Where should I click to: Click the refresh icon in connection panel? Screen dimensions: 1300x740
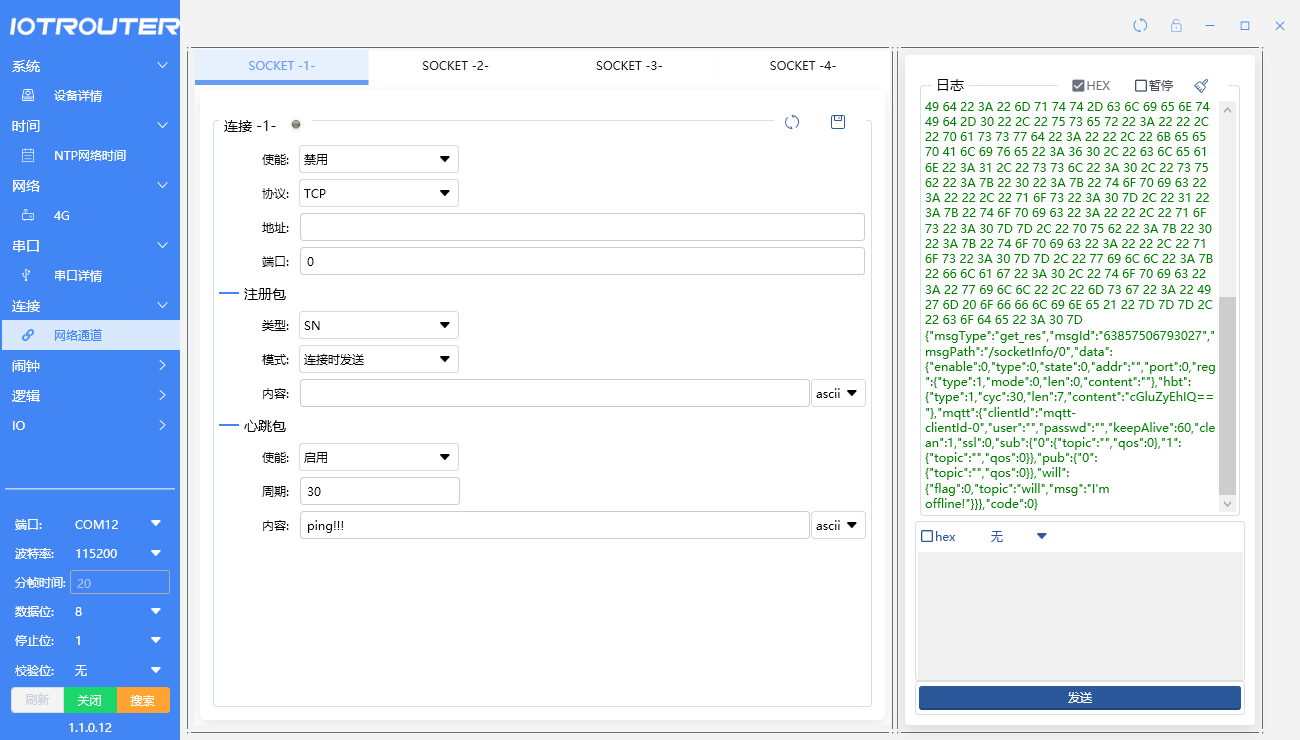[x=792, y=122]
